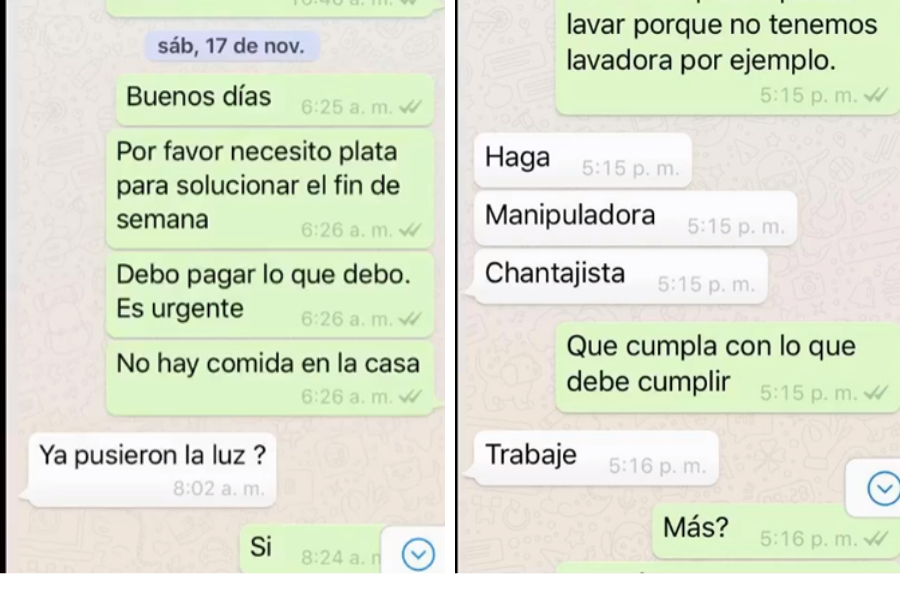This screenshot has height=600, width=900.
Task: Select the 'lavadora por ejemplo' message bubble
Action: click(727, 57)
